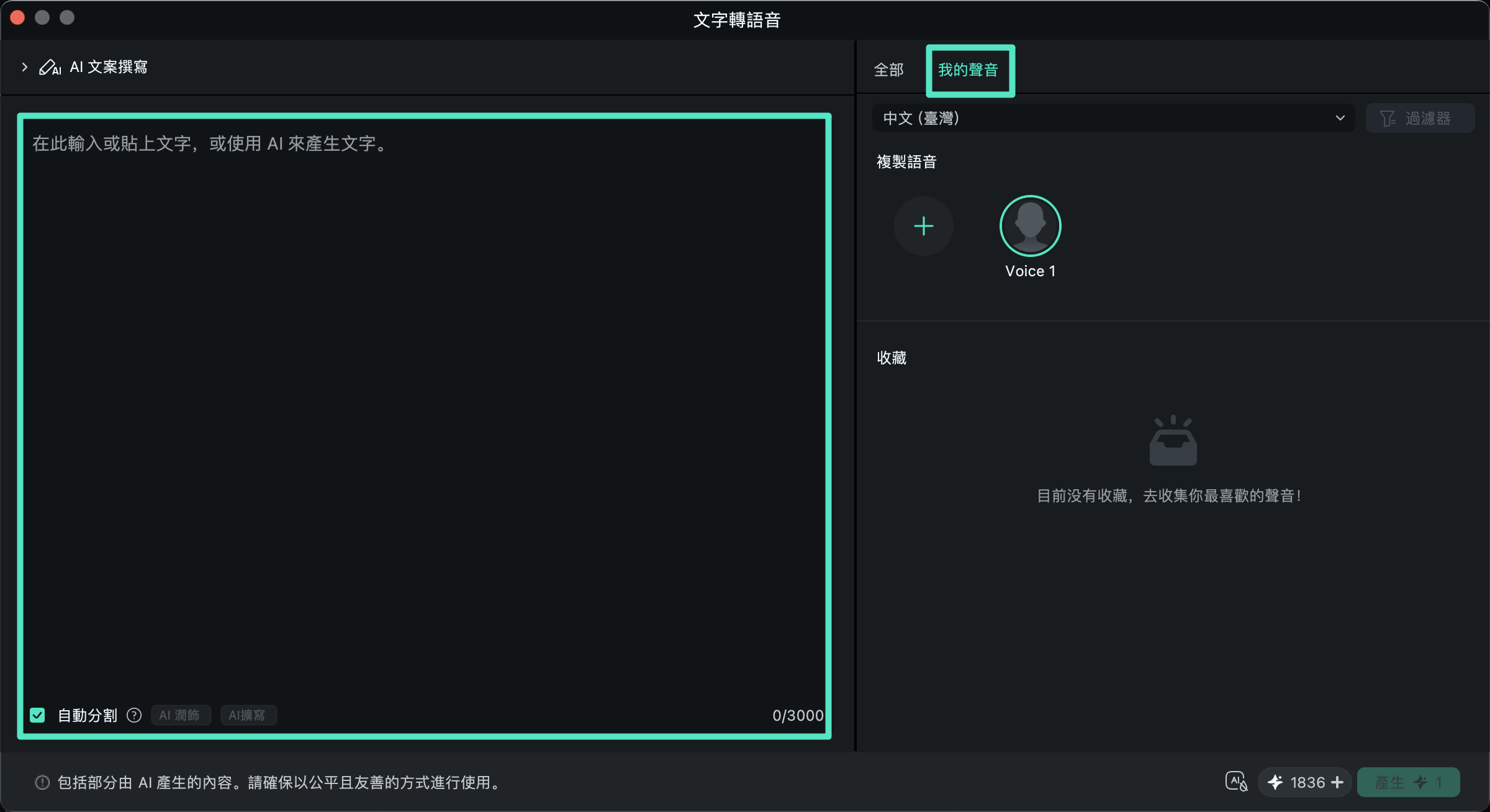The image size is (1490, 812).
Task: Add more AI credits with plus
Action: pyautogui.click(x=1337, y=782)
